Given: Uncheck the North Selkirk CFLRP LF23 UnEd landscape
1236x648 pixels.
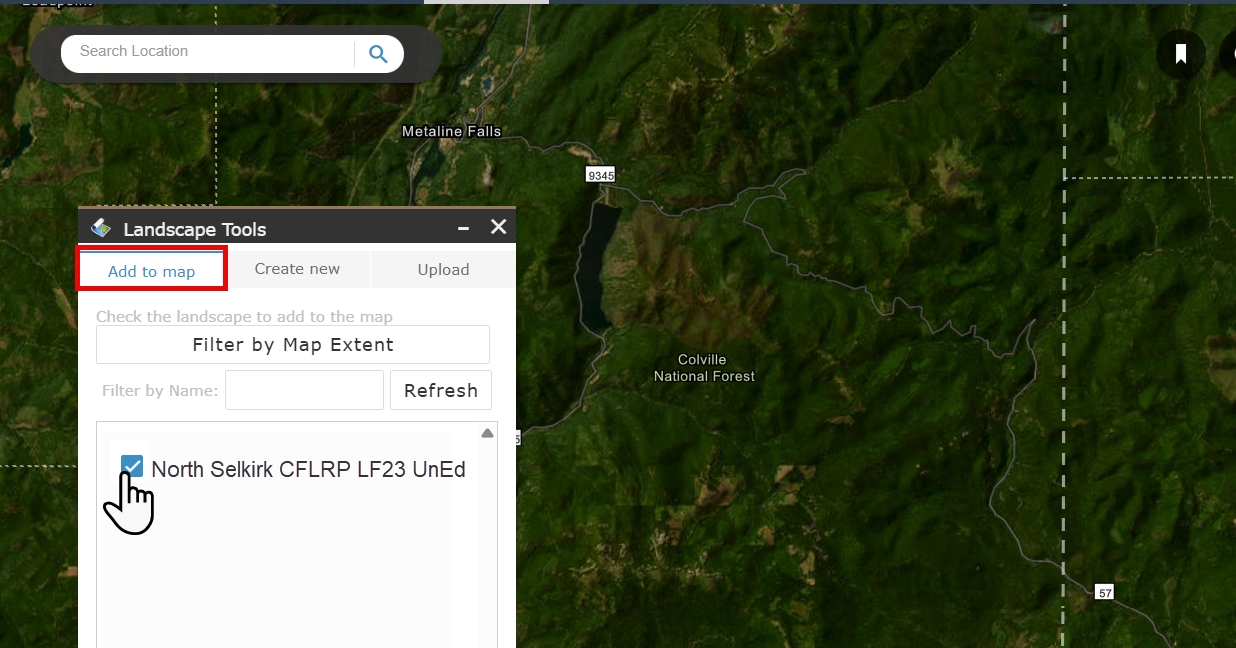Looking at the screenshot, I should click(x=131, y=465).
